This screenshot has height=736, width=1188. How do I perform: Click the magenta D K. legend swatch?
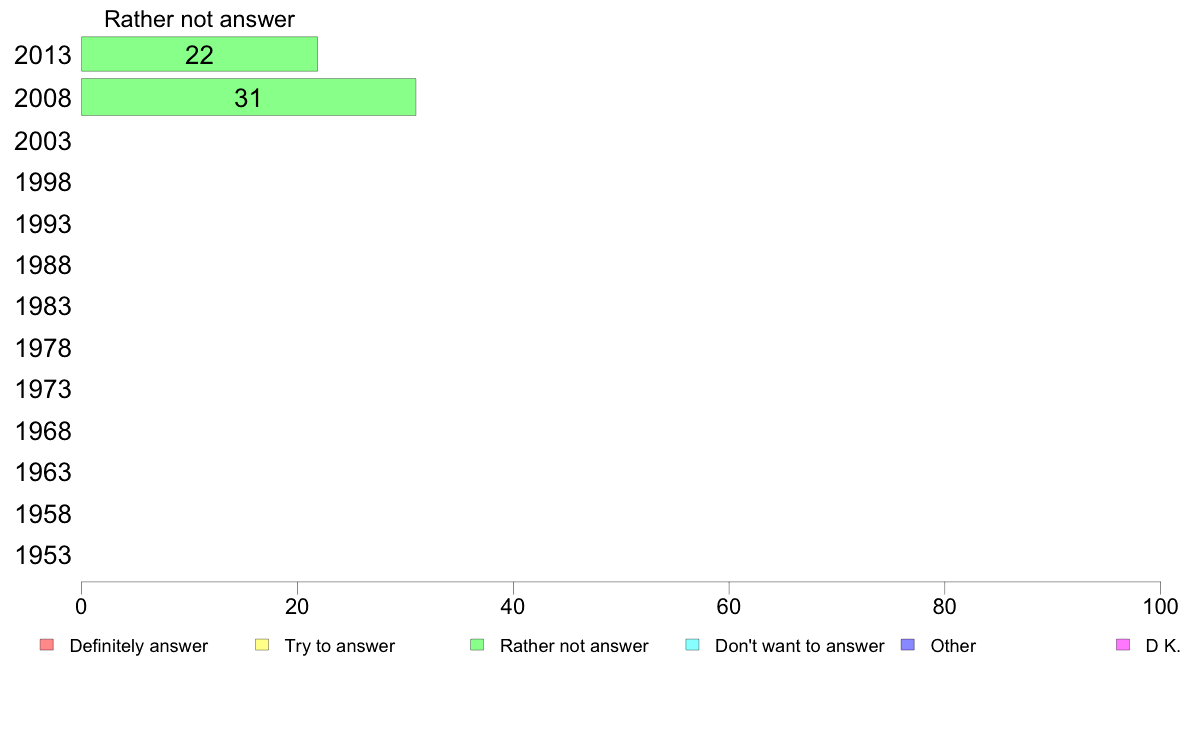(x=1123, y=645)
